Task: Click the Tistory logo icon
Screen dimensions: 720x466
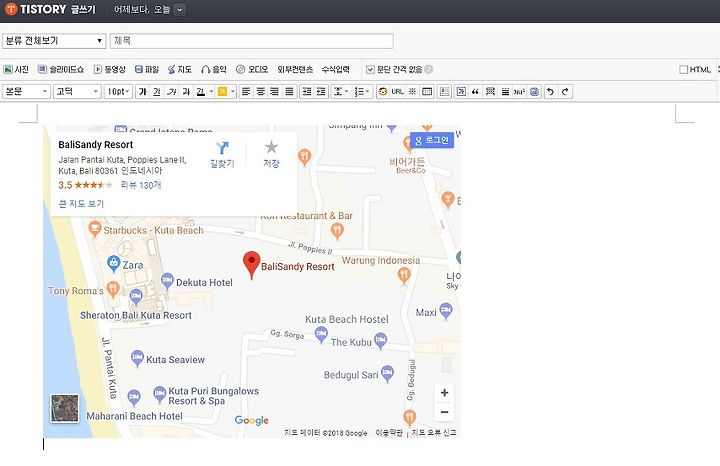Action: [x=11, y=9]
